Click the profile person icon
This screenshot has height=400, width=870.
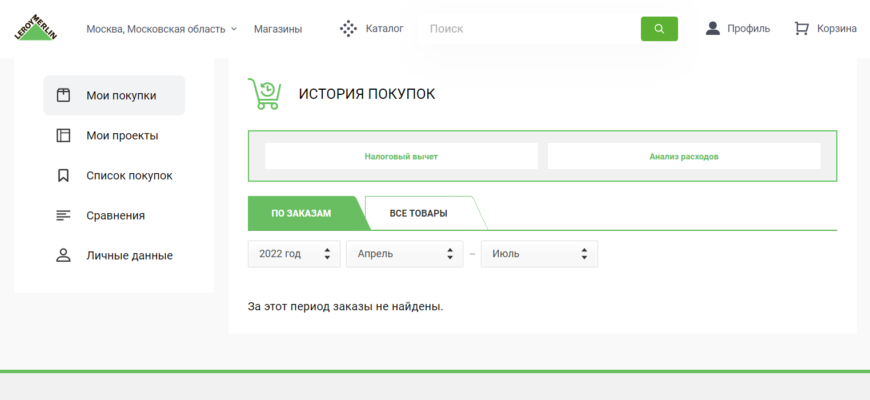(x=712, y=28)
